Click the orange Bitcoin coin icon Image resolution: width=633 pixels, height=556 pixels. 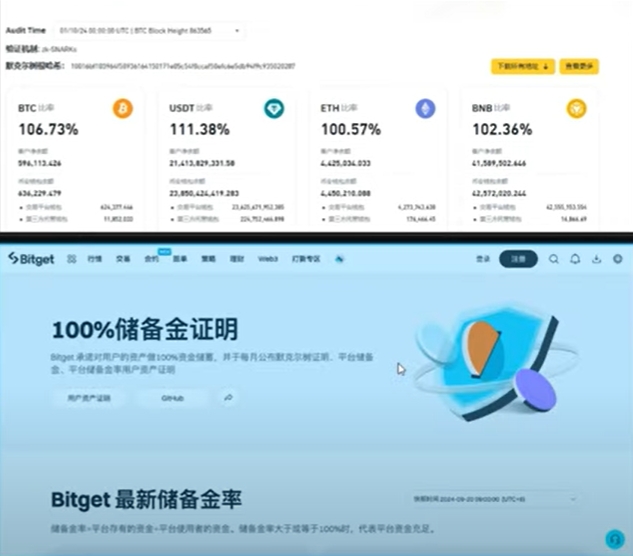[x=123, y=108]
